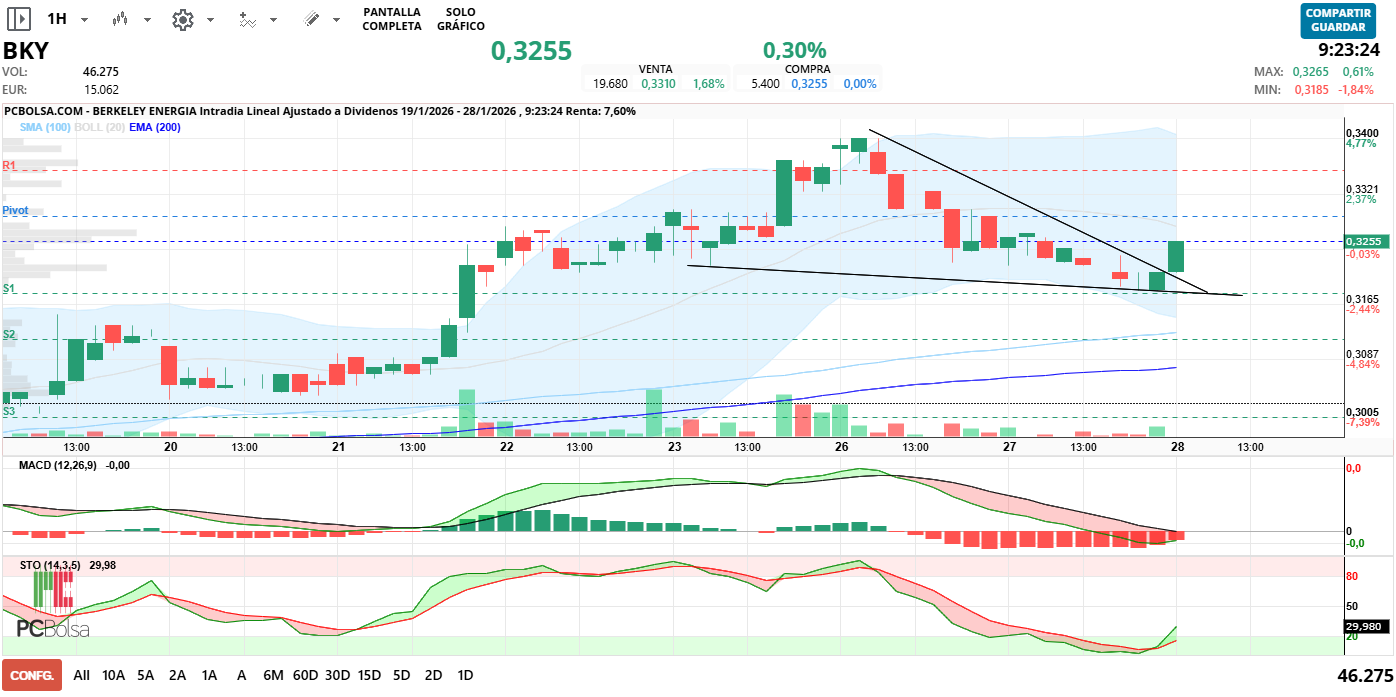Toggle EMA (200) indicator label
1396x697 pixels.
(155, 127)
